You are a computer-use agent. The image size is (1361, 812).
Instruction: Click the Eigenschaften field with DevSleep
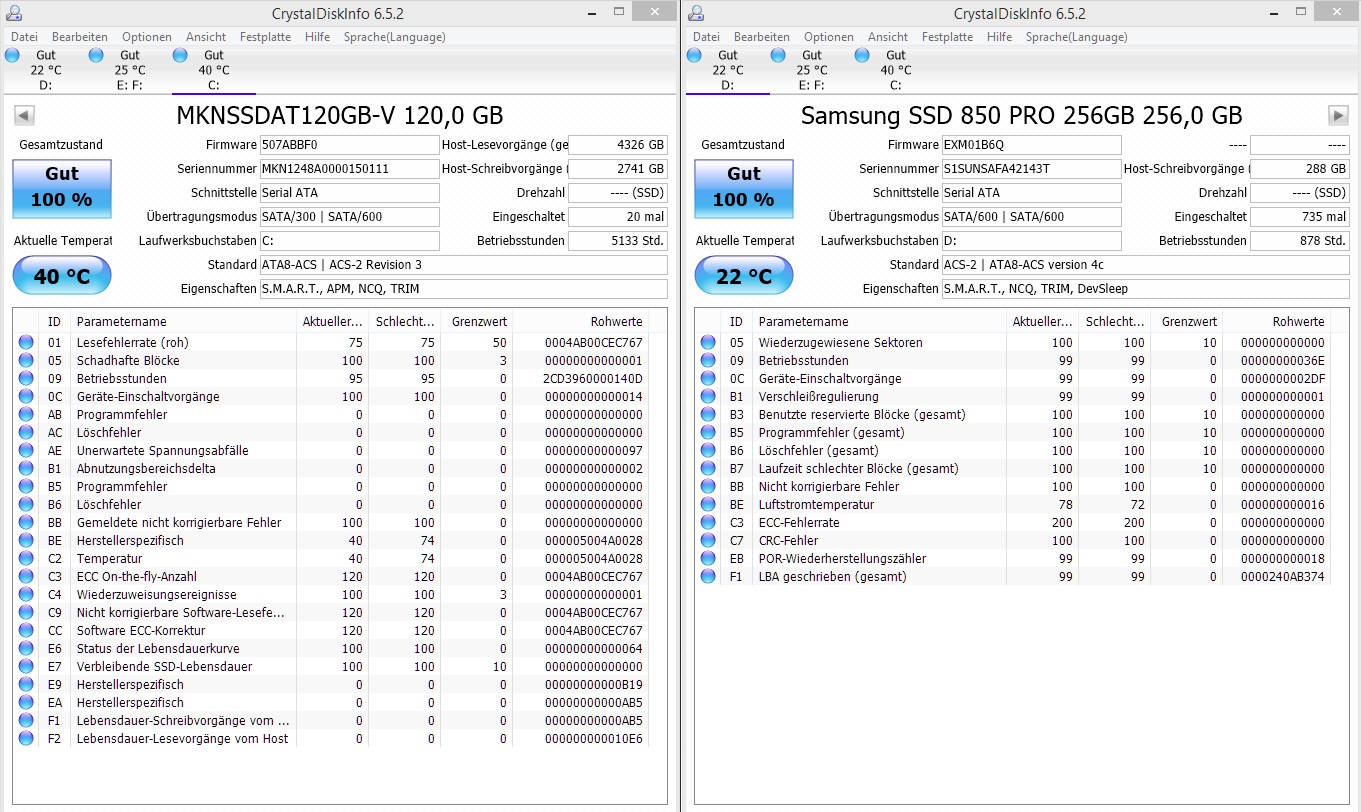pos(1145,289)
